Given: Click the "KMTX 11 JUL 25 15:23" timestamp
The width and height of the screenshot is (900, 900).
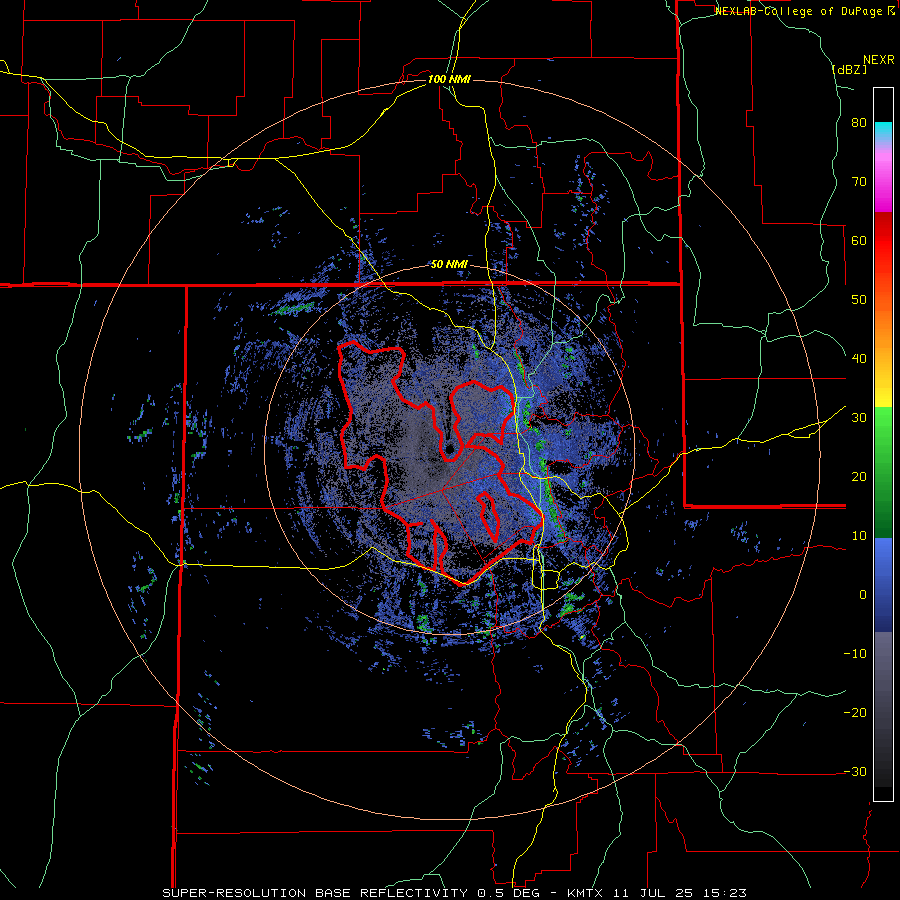Looking at the screenshot, I should [657, 893].
